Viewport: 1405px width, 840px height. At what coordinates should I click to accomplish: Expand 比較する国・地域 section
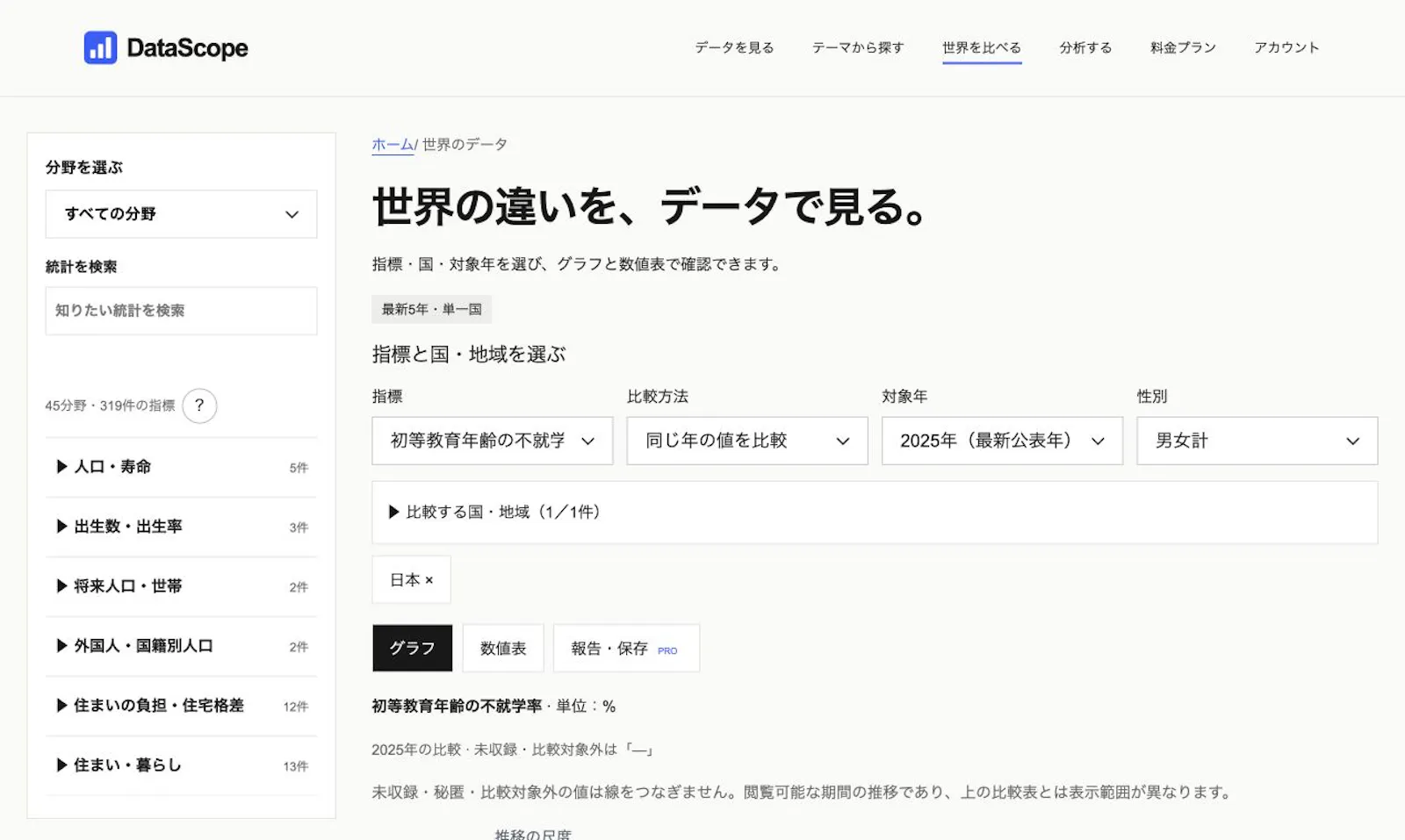coord(875,513)
